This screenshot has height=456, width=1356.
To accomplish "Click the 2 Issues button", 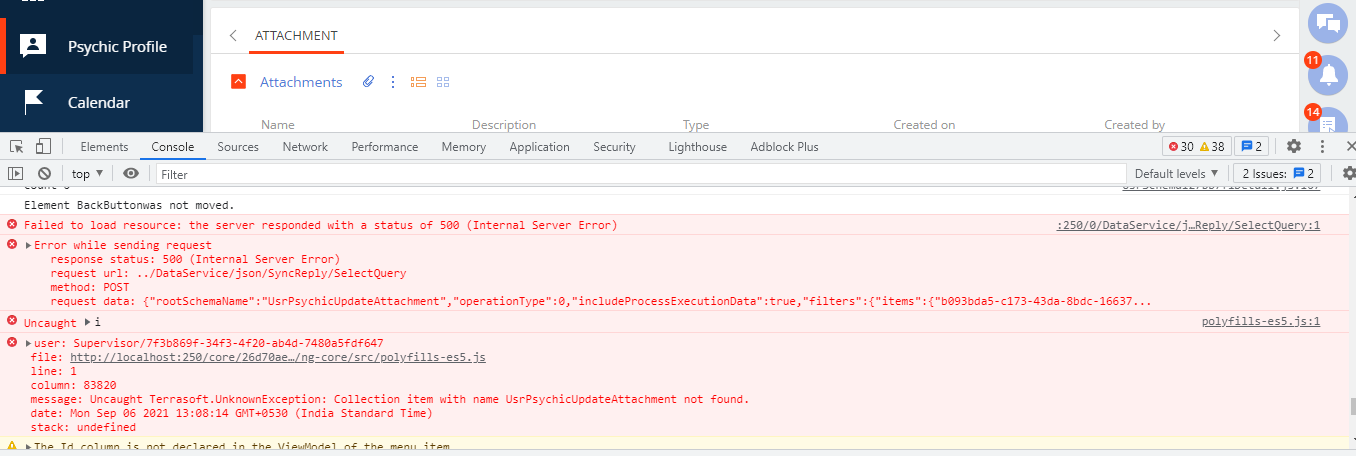I will pyautogui.click(x=1277, y=173).
